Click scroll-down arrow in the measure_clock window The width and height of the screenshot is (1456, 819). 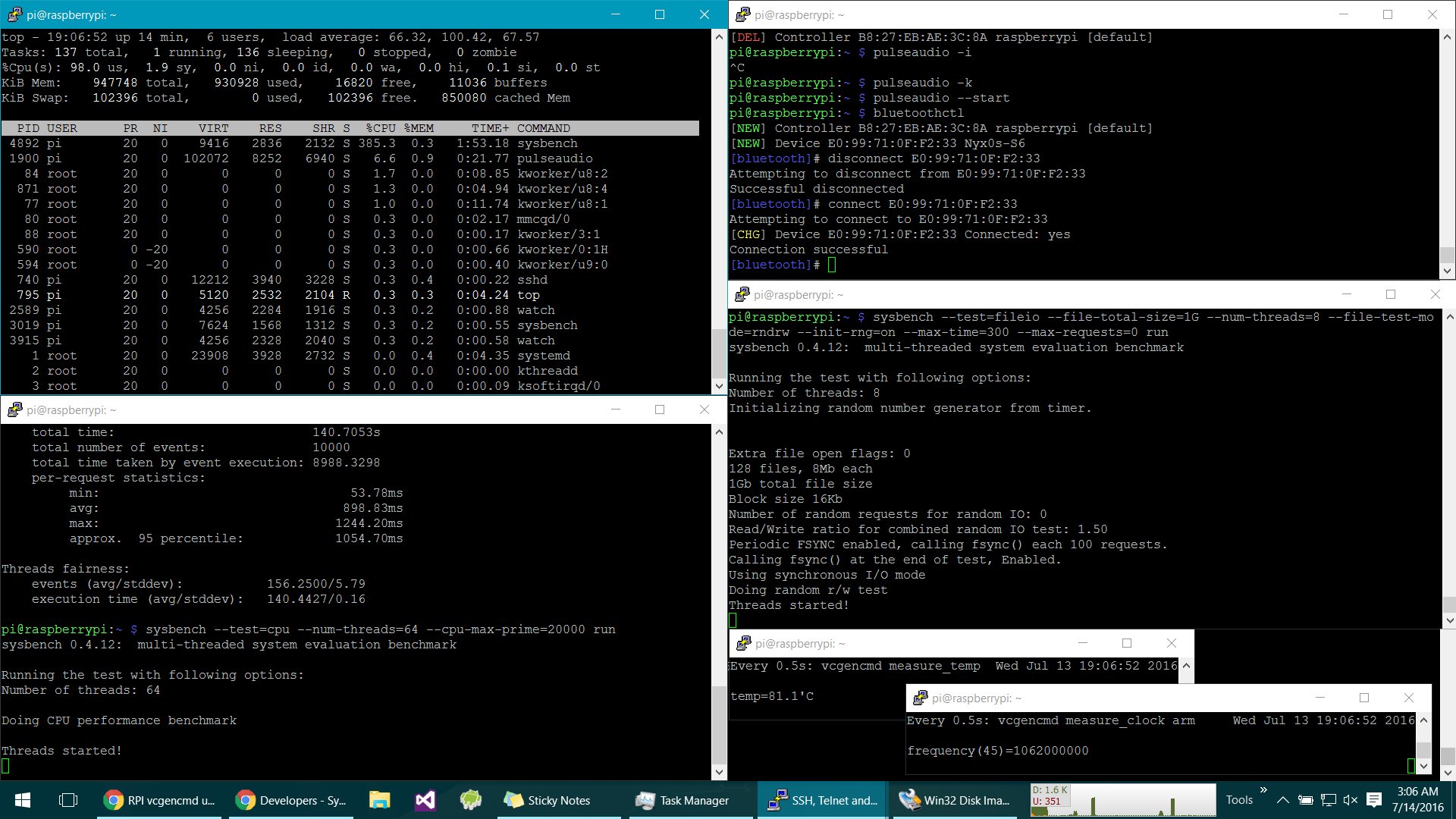click(x=1423, y=766)
